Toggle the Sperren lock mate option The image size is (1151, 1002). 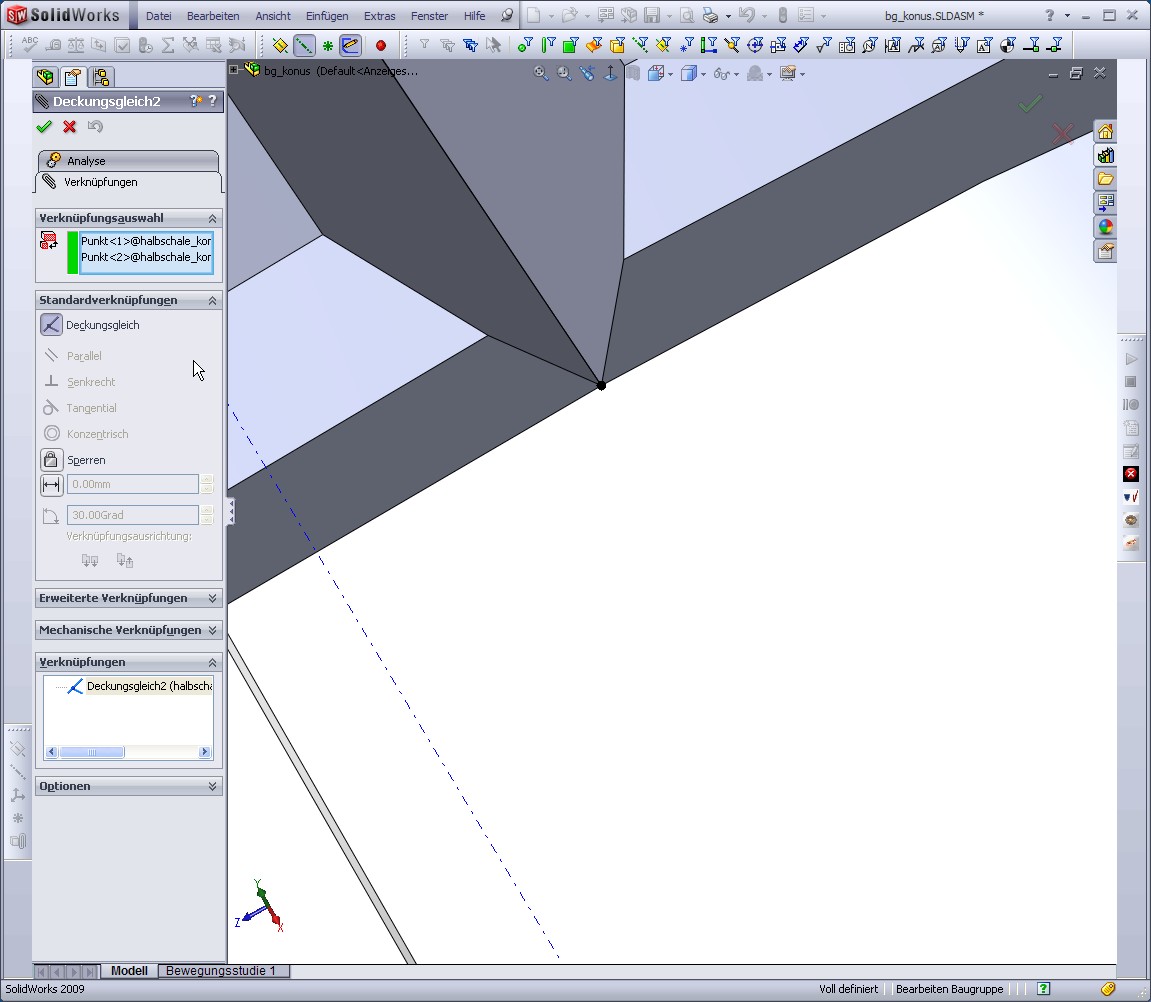(x=51, y=460)
